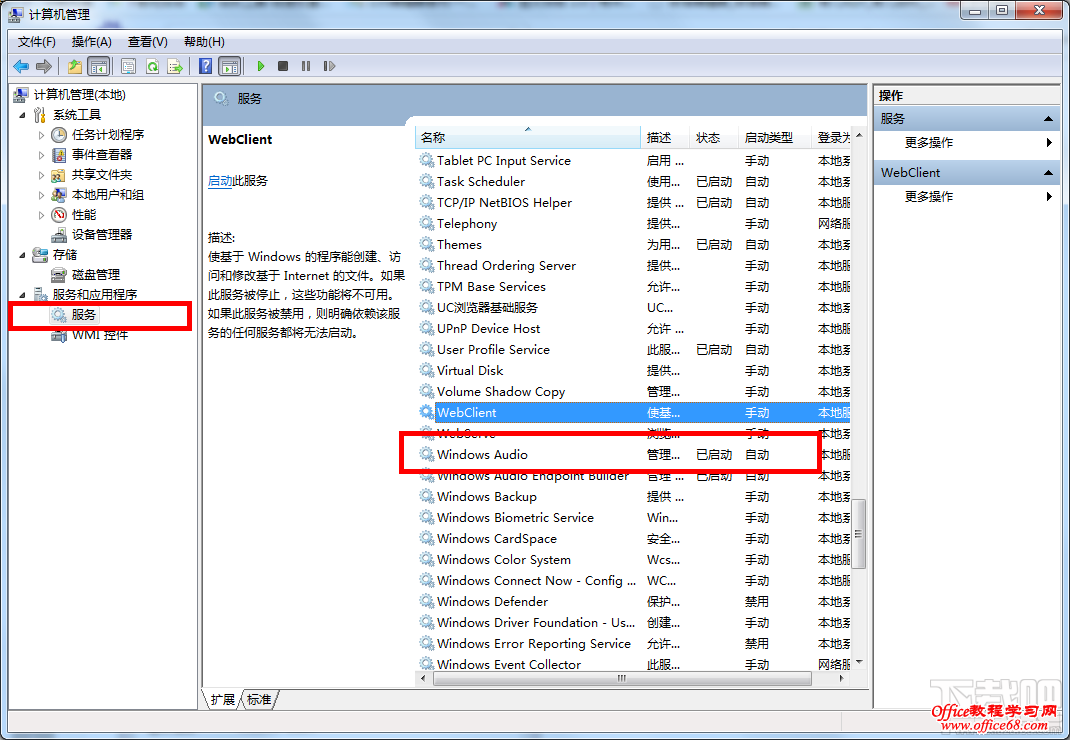Expand the 任务计划程序 tree node
Image resolution: width=1070 pixels, height=740 pixels.
[42, 135]
